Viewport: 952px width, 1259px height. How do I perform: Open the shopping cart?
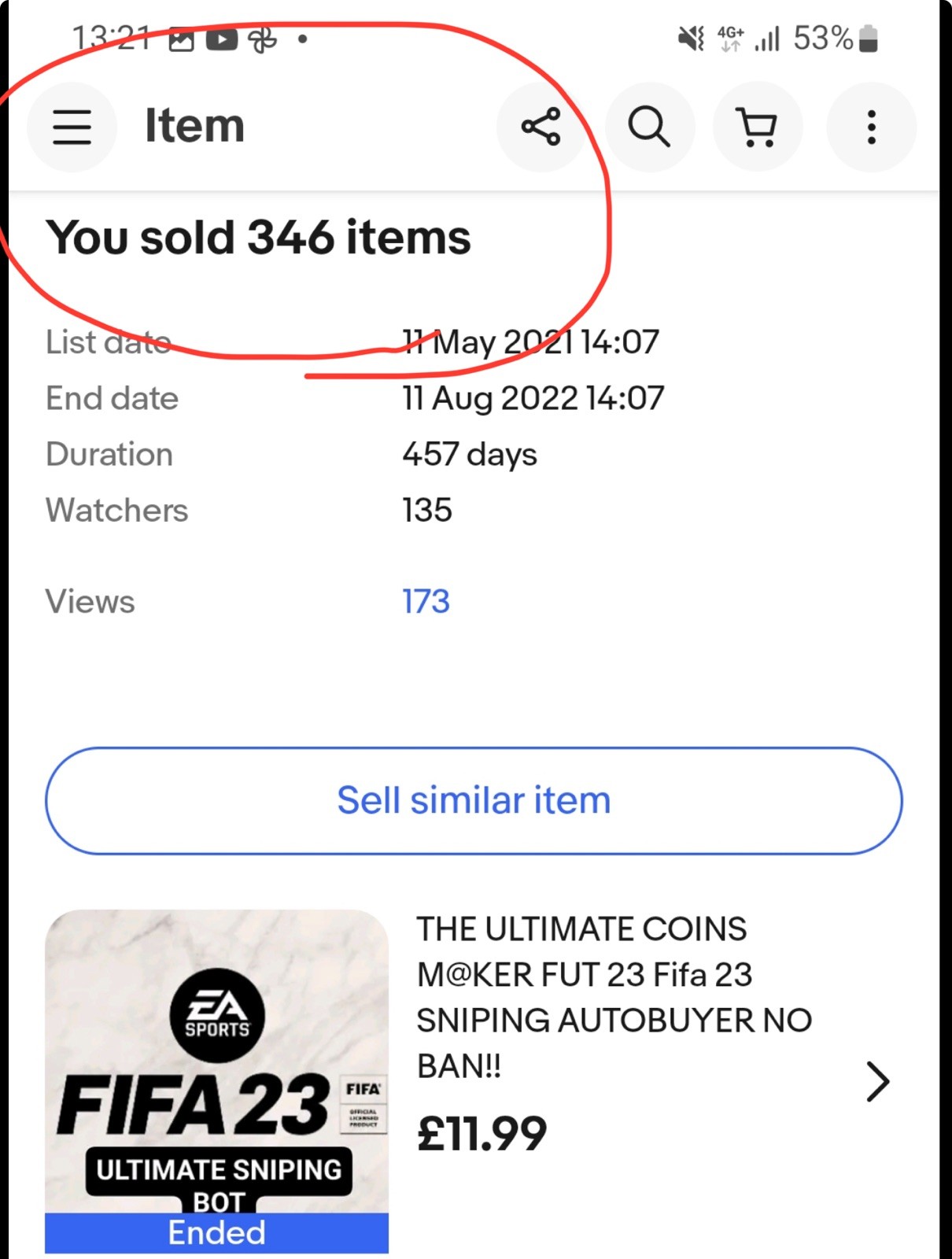(x=758, y=127)
